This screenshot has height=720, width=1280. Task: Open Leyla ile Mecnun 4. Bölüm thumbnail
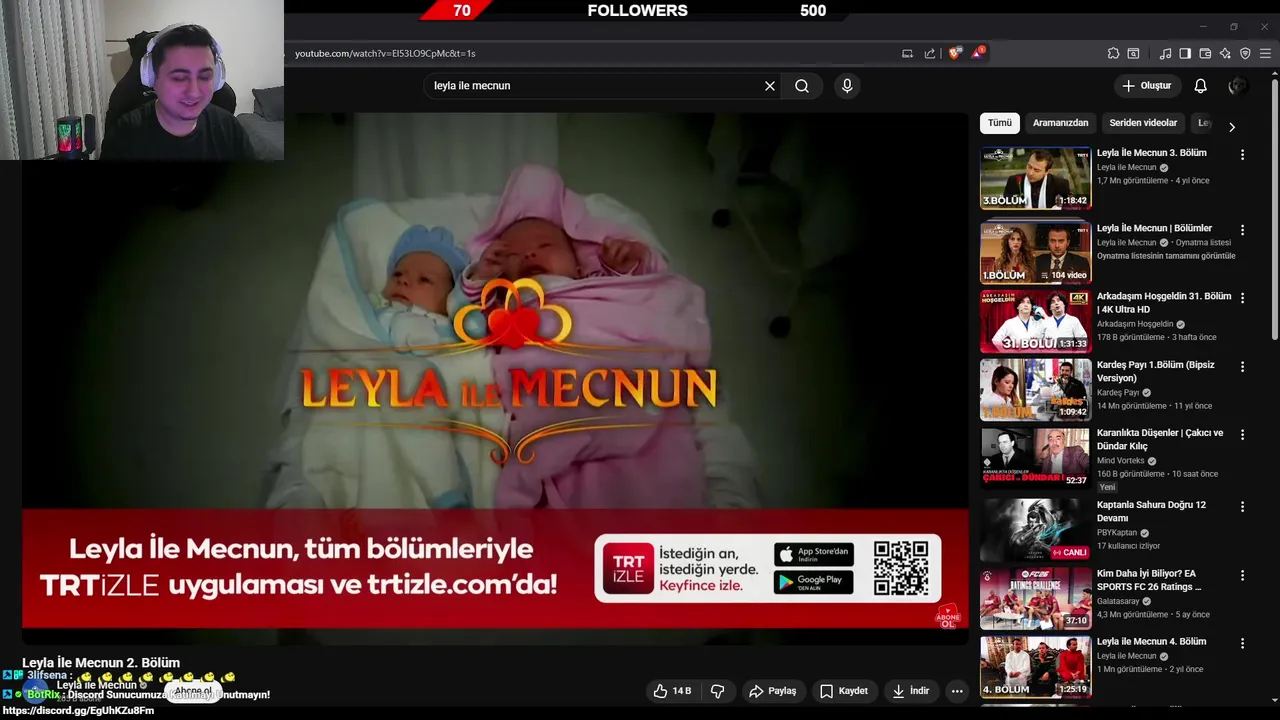pos(1035,667)
